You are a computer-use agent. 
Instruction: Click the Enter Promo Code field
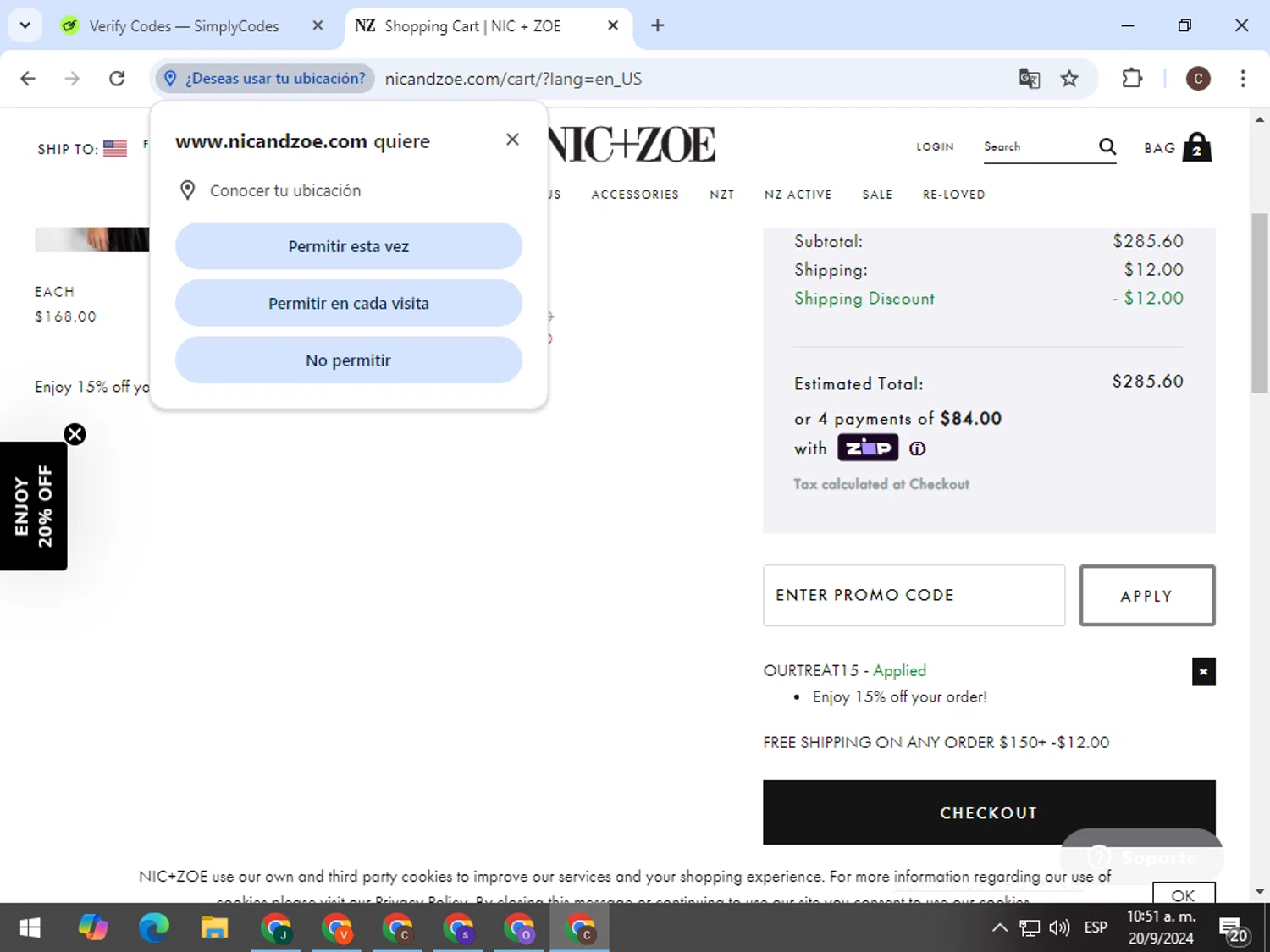point(914,596)
